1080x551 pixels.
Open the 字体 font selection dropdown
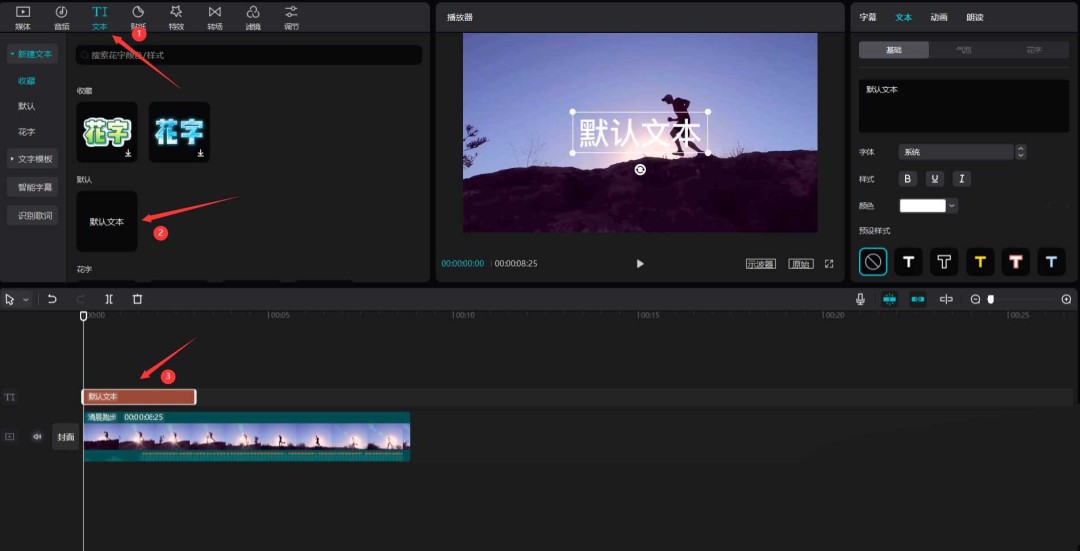[x=962, y=152]
